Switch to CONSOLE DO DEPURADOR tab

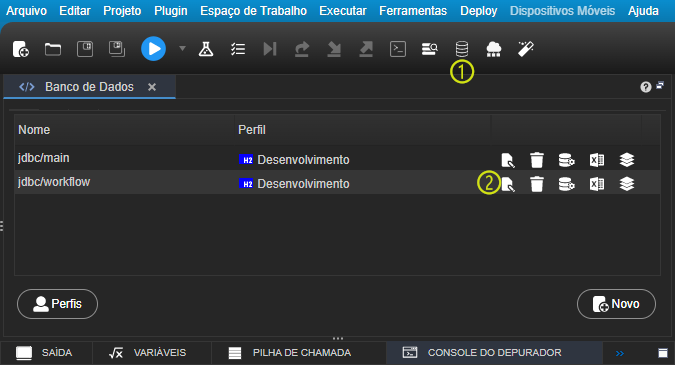494,353
